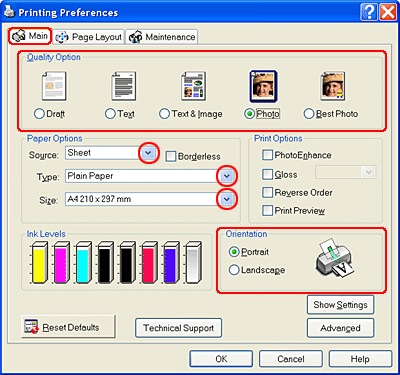Click the Show Settings button
This screenshot has height=375, width=400.
pos(340,305)
